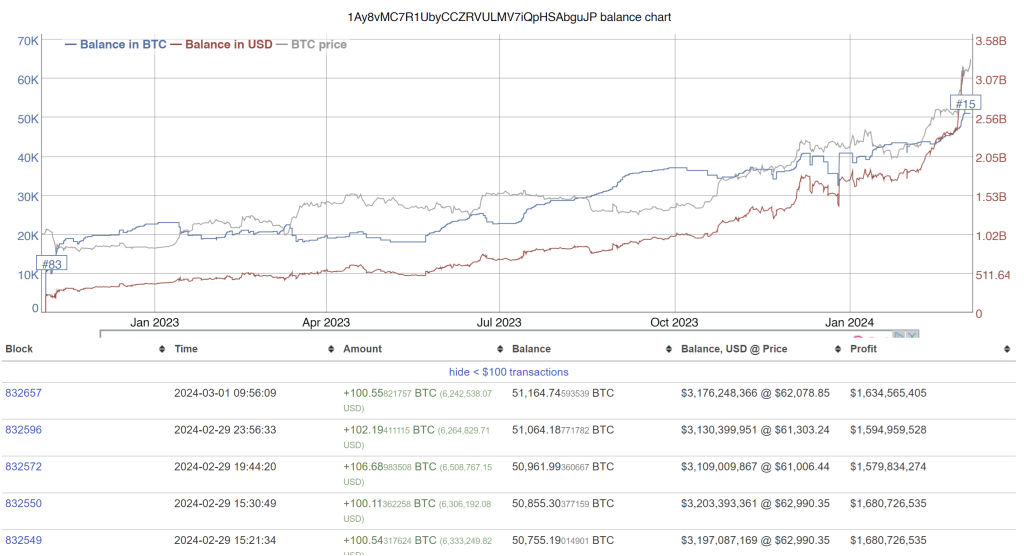
Task: Click the 70K left axis label
Action: 28,41
